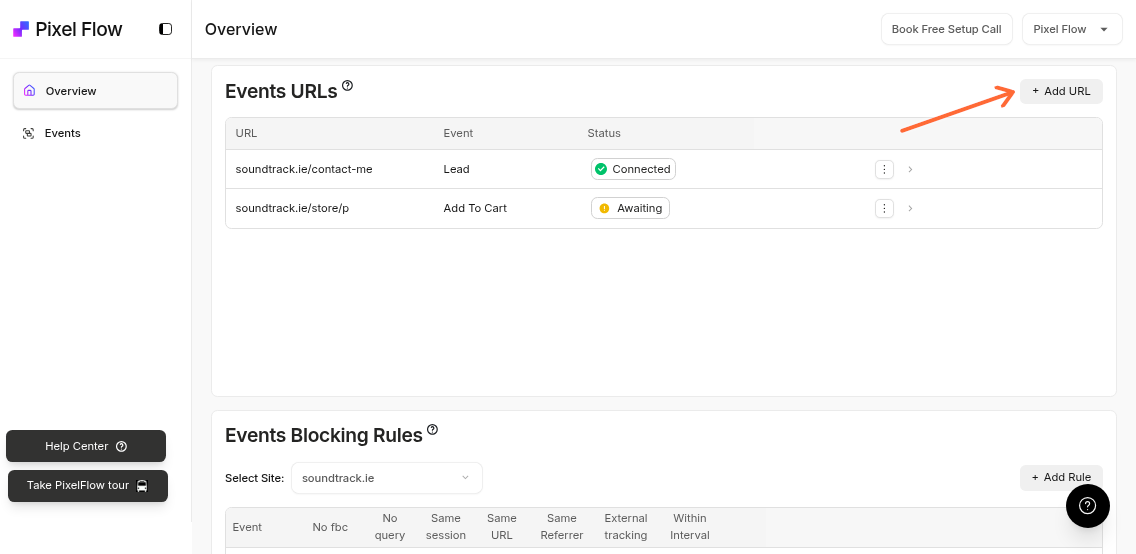
Task: Open the Help Center button
Action: (x=86, y=446)
